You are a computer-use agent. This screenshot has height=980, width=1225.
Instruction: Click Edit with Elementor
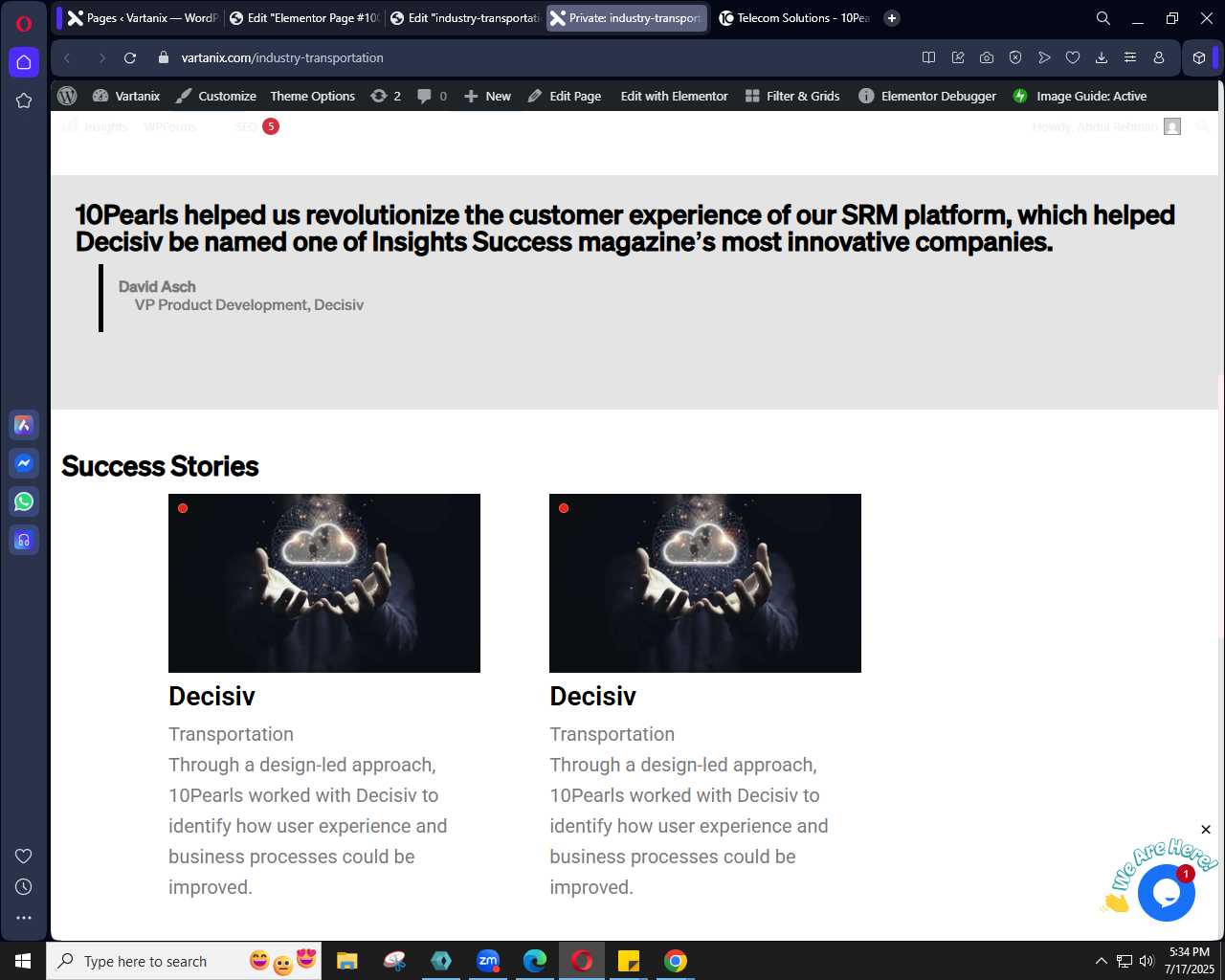click(x=674, y=96)
